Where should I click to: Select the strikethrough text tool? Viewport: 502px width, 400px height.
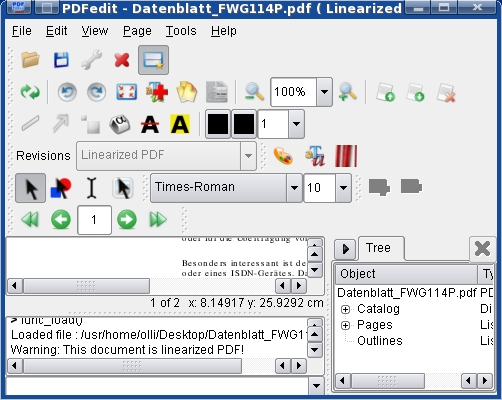[x=150, y=124]
